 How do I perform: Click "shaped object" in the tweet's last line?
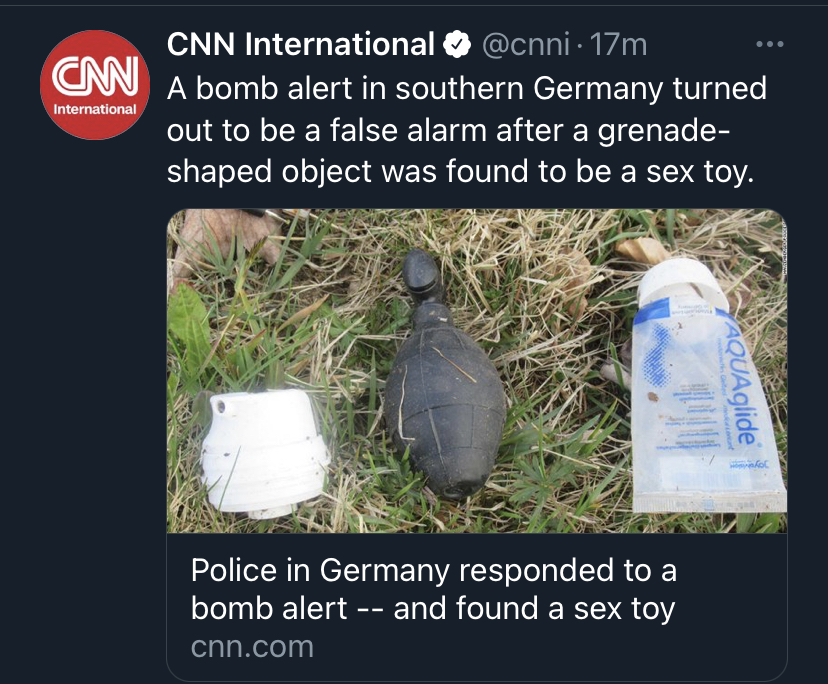pyautogui.click(x=272, y=171)
